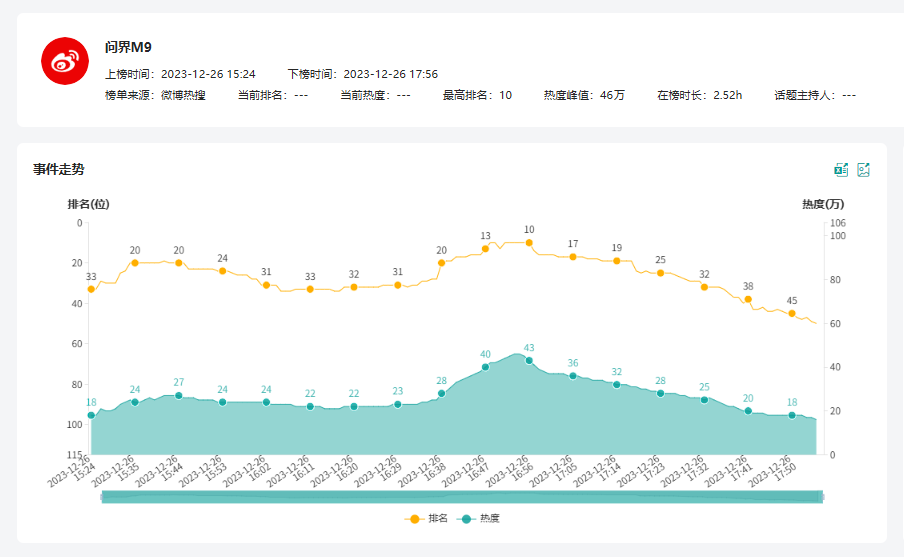Click the rank data point labeled 45
The height and width of the screenshot is (557, 904).
pyautogui.click(x=792, y=314)
